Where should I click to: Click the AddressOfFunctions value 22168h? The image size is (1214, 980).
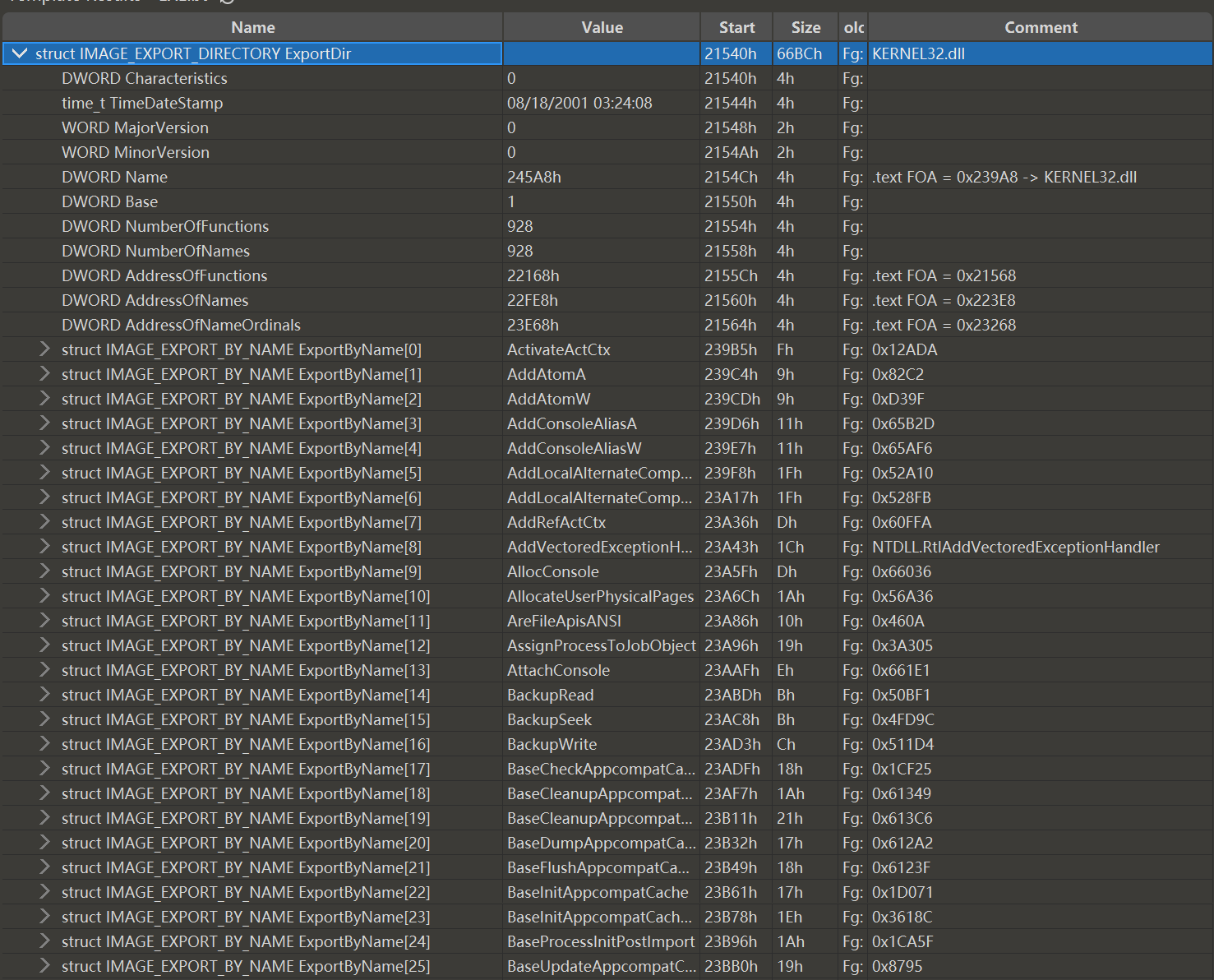pyautogui.click(x=533, y=275)
